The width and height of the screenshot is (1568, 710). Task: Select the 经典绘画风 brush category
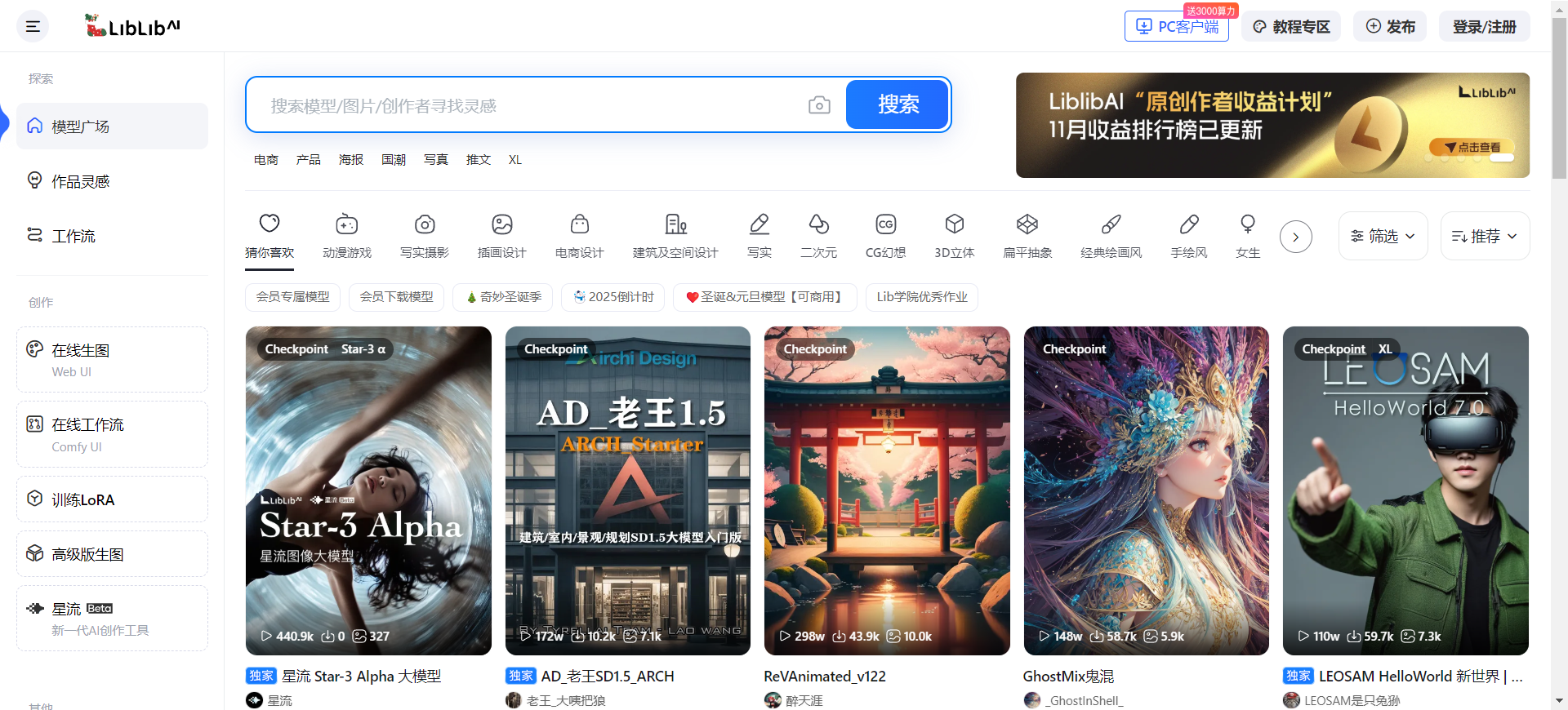[1111, 236]
